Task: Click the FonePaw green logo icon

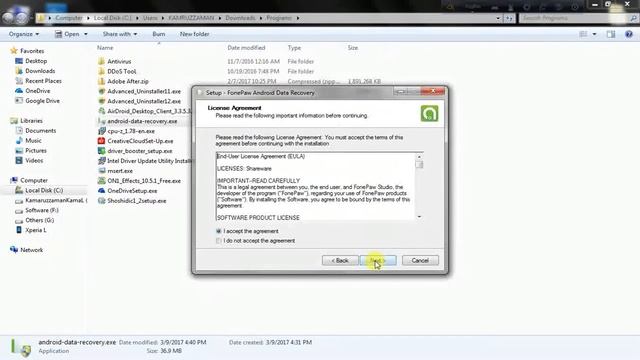Action: (429, 113)
